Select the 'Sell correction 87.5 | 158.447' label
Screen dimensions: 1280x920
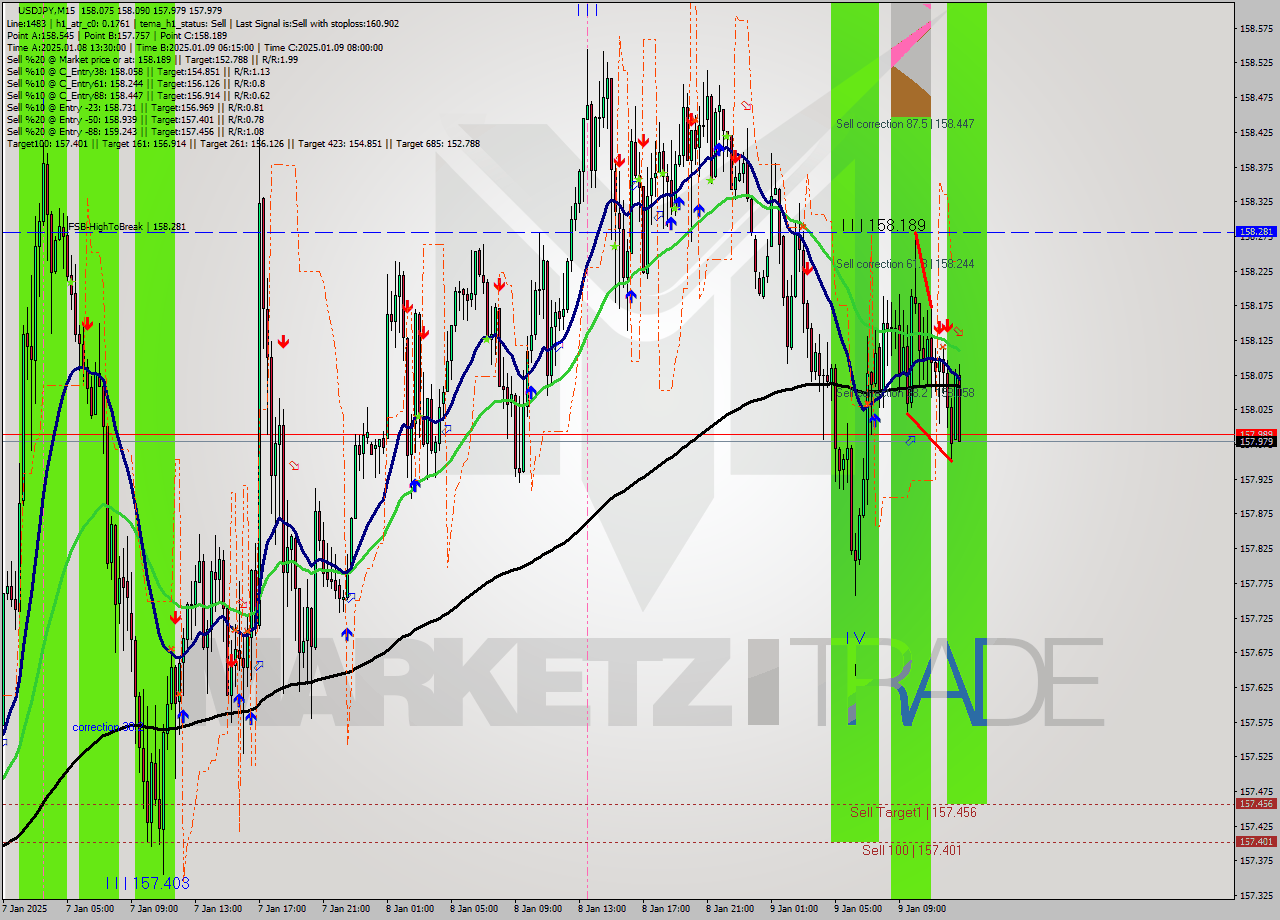pyautogui.click(x=905, y=124)
